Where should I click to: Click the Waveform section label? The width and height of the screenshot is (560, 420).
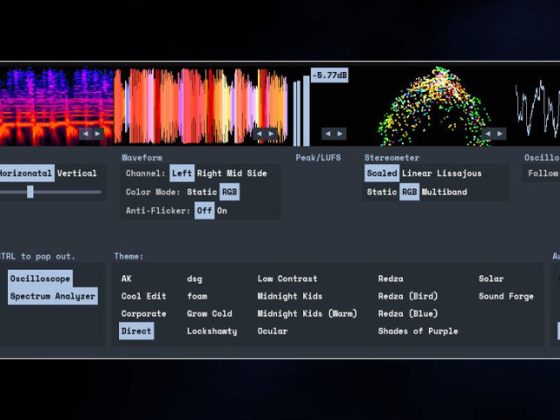coord(142,158)
